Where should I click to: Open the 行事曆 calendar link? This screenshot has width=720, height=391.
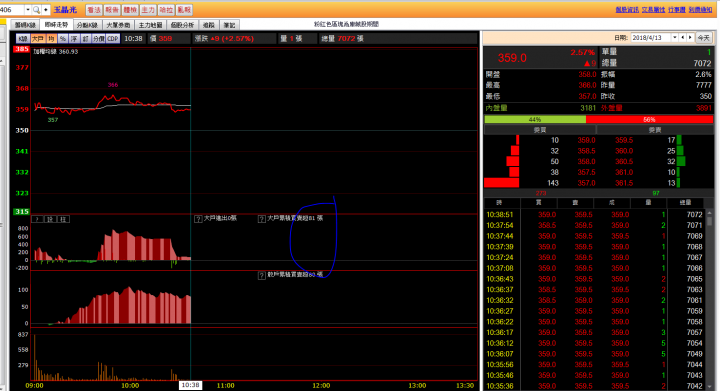pyautogui.click(x=676, y=10)
